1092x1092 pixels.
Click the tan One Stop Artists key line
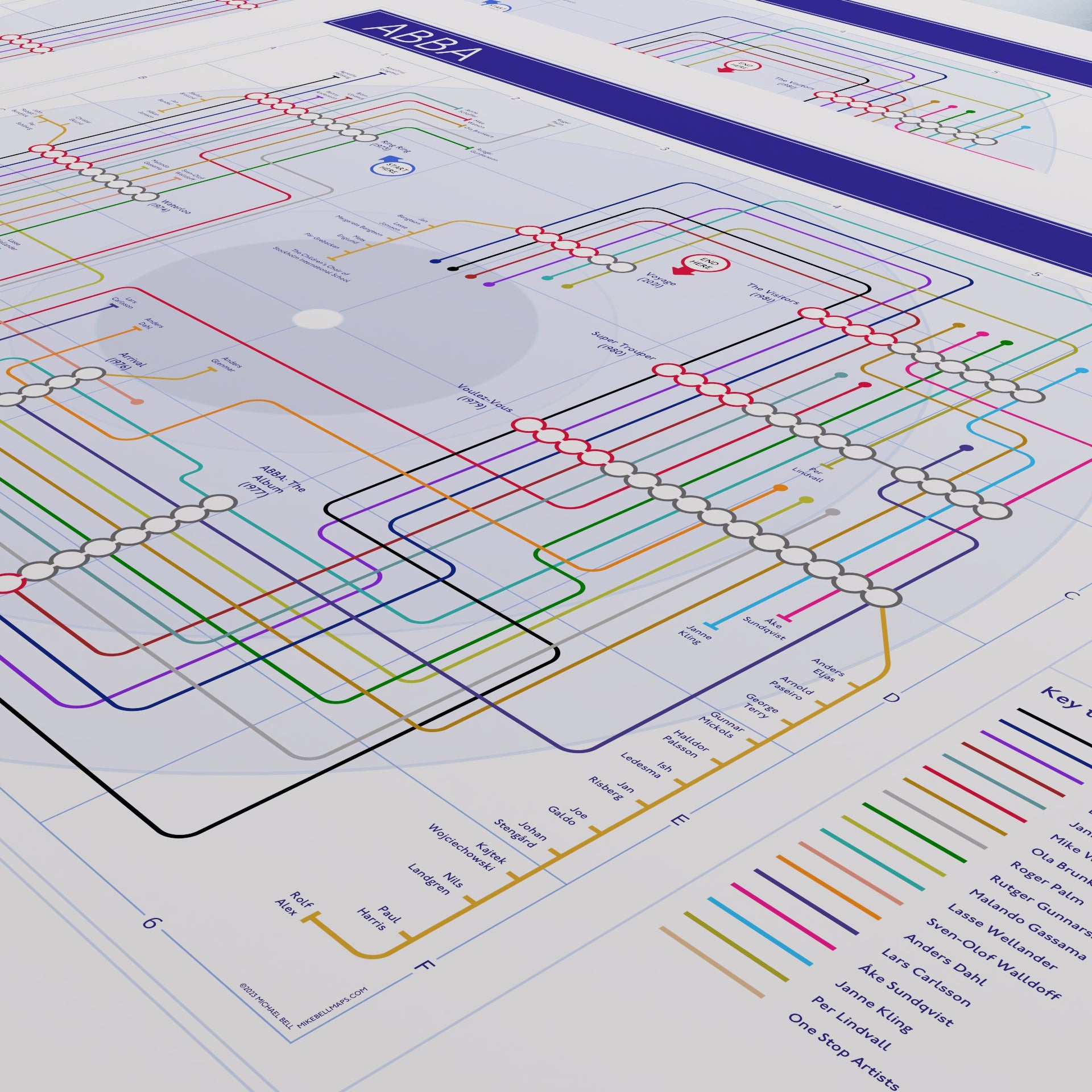712,962
